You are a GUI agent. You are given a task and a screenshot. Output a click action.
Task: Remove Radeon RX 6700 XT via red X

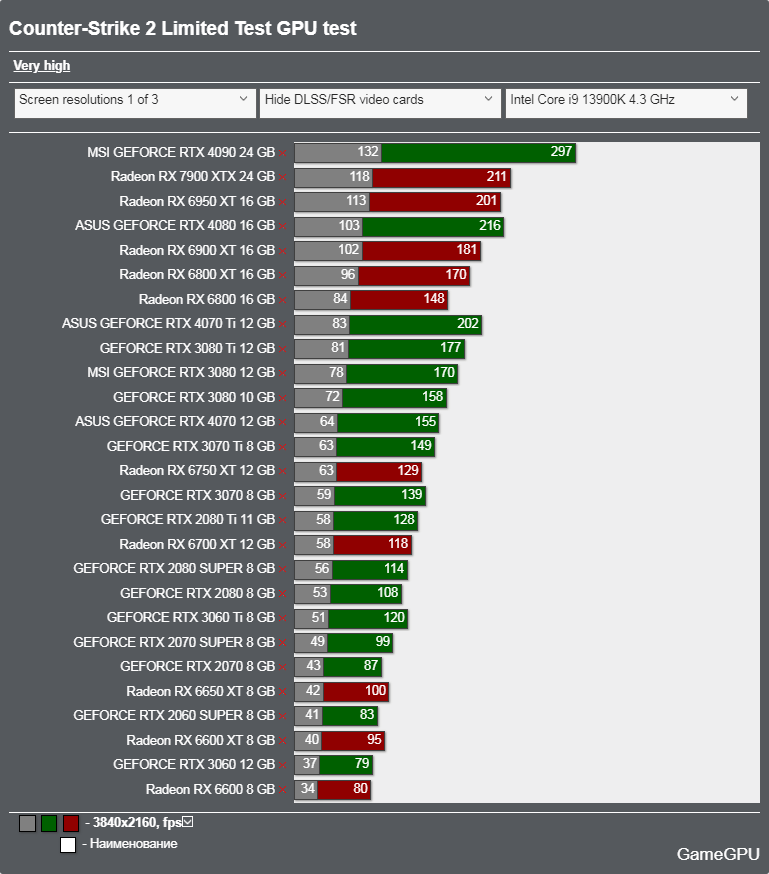tap(283, 546)
